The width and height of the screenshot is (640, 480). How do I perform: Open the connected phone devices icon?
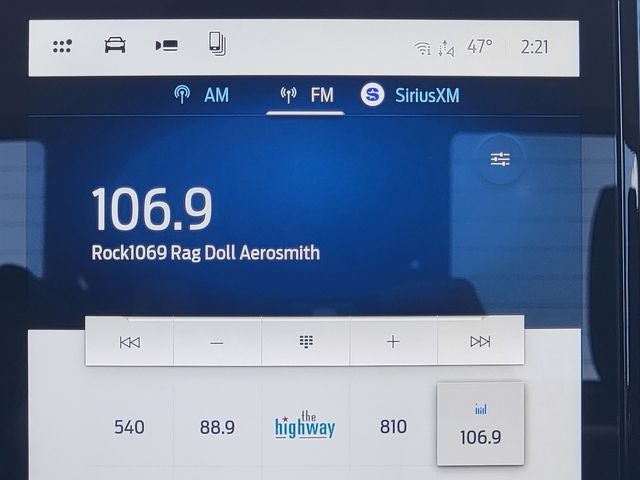point(218,44)
